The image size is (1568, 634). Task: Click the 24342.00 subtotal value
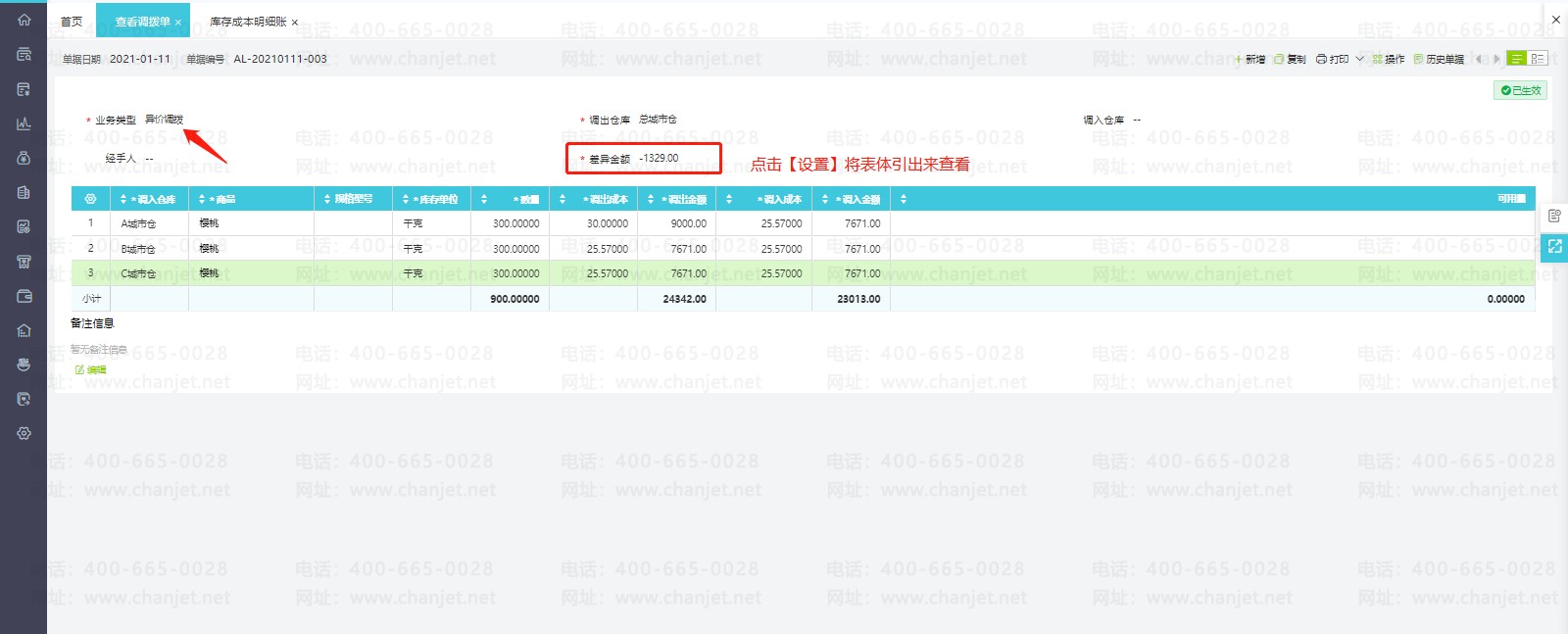(684, 299)
